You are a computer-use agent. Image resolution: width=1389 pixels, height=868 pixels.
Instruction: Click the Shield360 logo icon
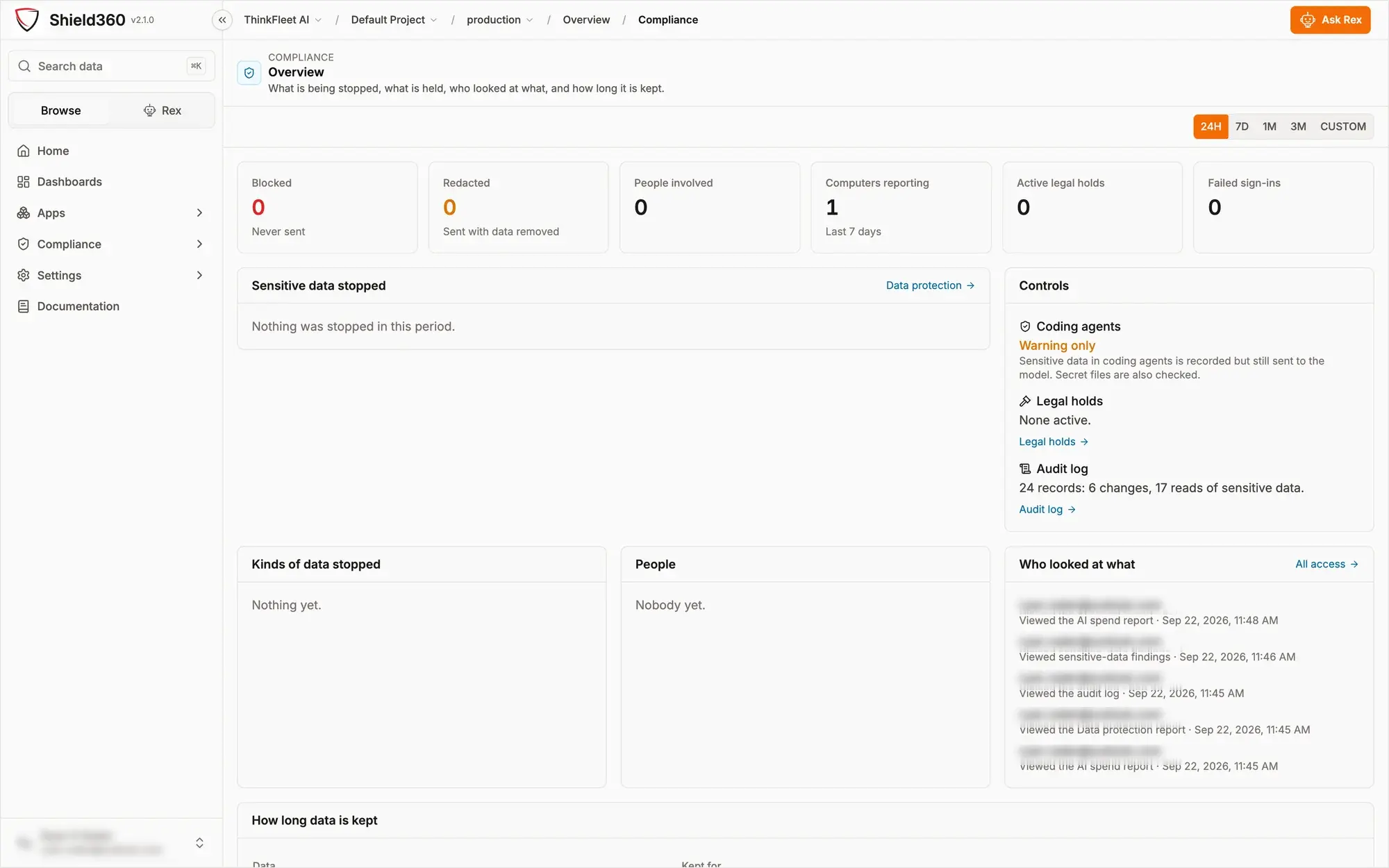[27, 19]
